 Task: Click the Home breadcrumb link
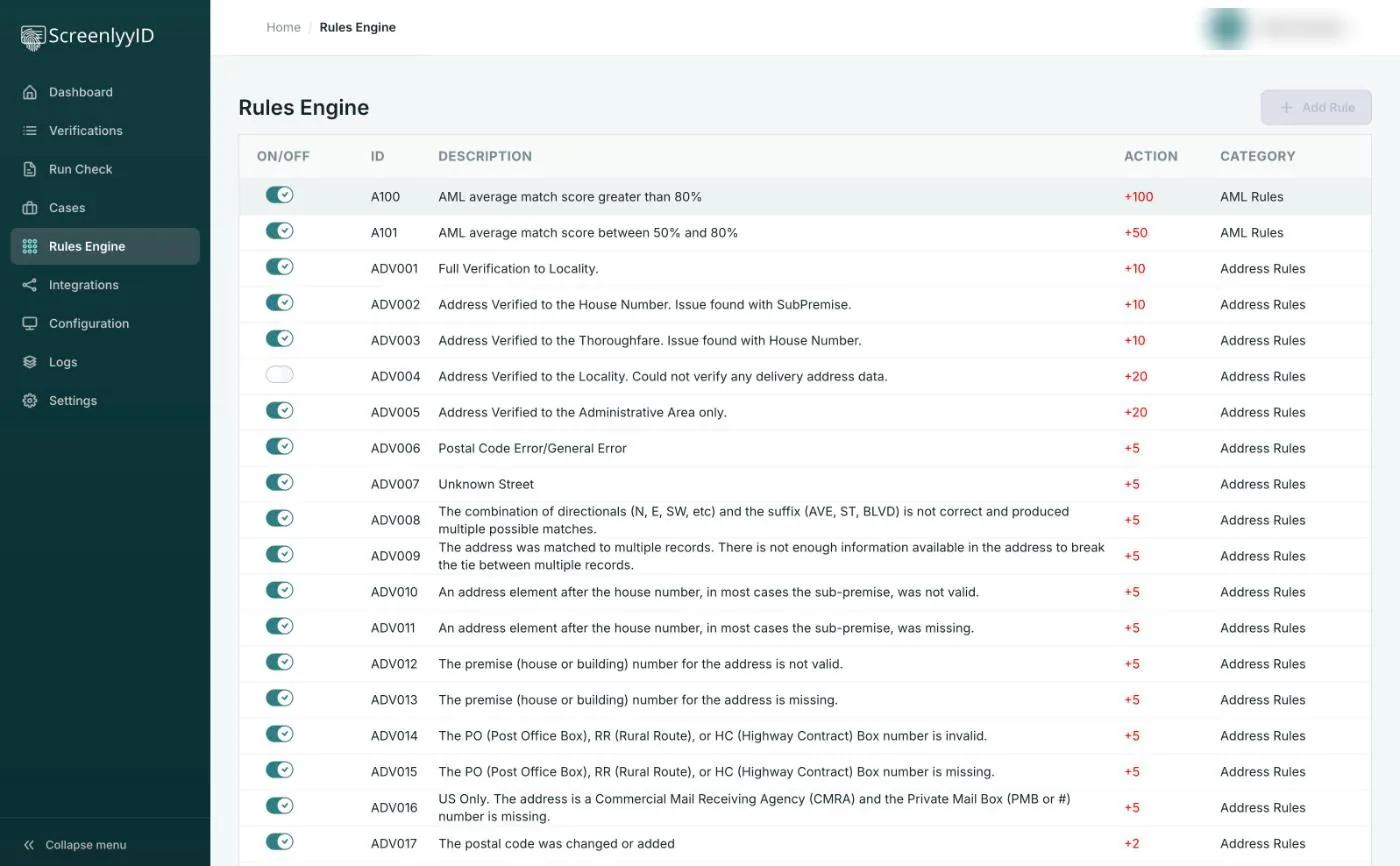[x=283, y=27]
